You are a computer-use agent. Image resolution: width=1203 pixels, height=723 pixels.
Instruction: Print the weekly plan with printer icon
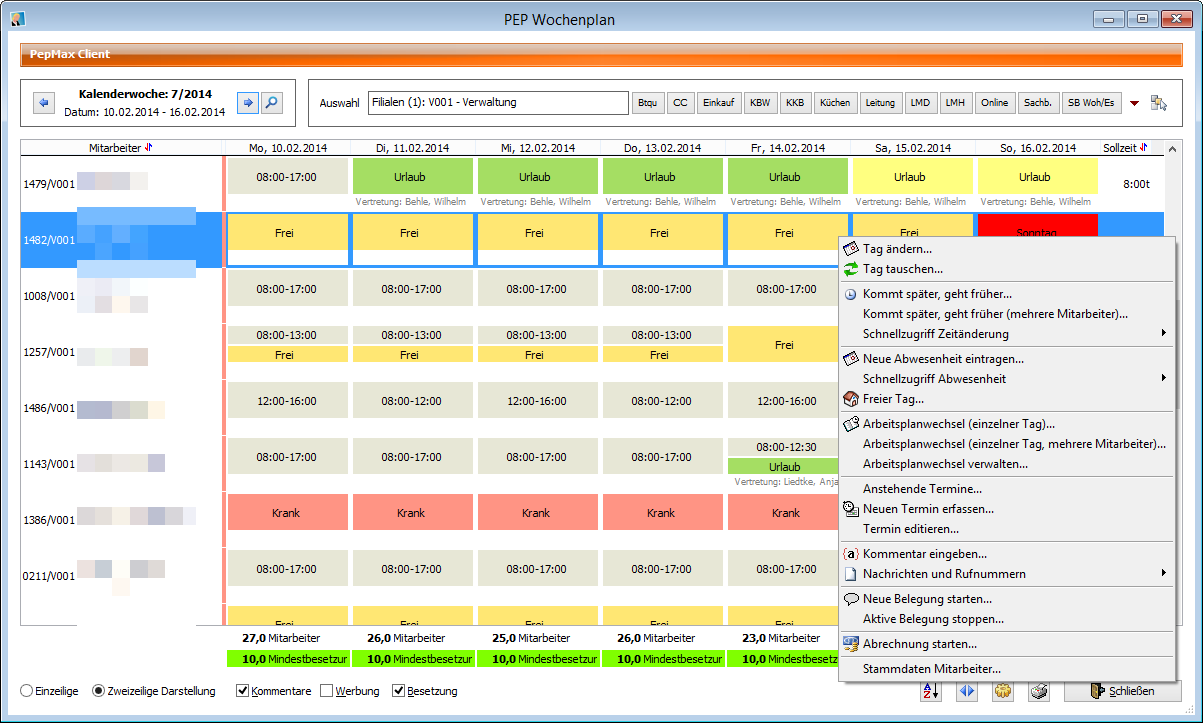(x=1039, y=691)
